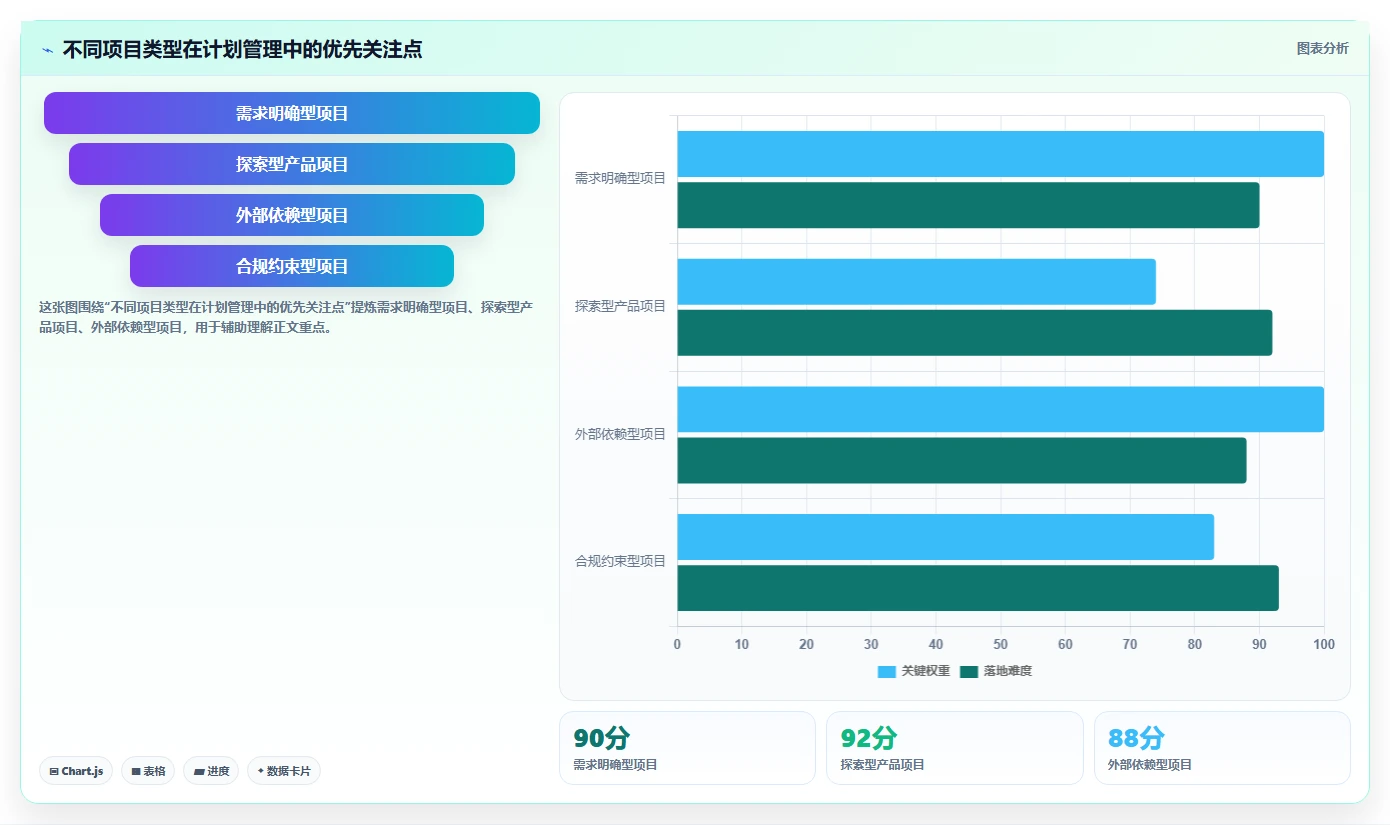Click the 探索型产品项目 y-axis label
This screenshot has height=825, width=1390.
620,307
